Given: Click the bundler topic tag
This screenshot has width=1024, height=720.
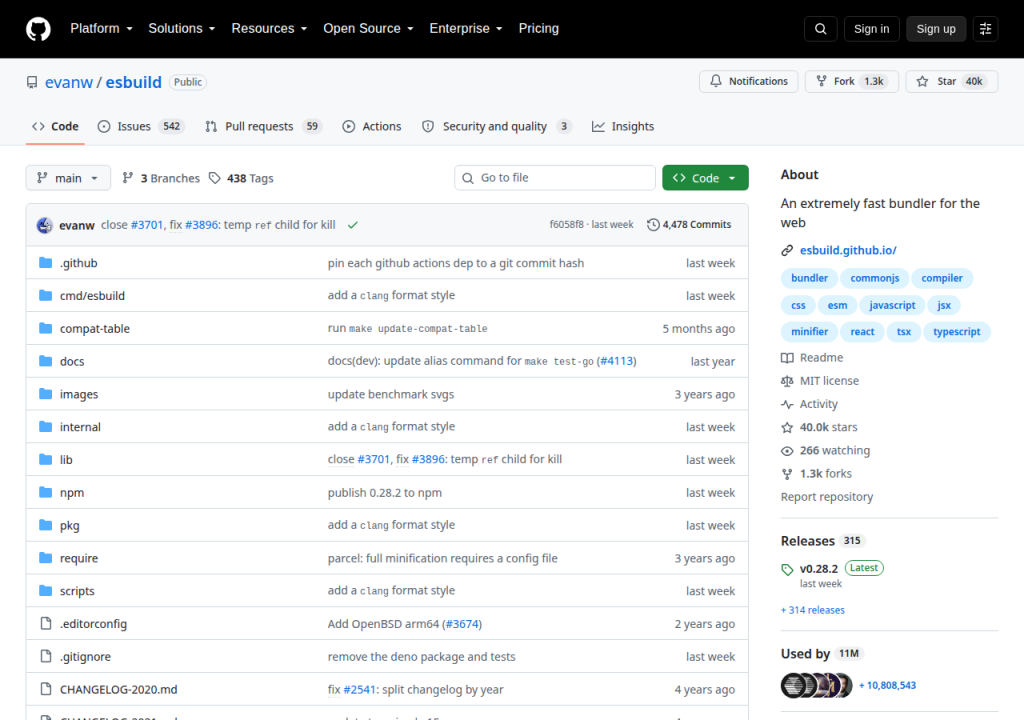Looking at the screenshot, I should point(809,278).
